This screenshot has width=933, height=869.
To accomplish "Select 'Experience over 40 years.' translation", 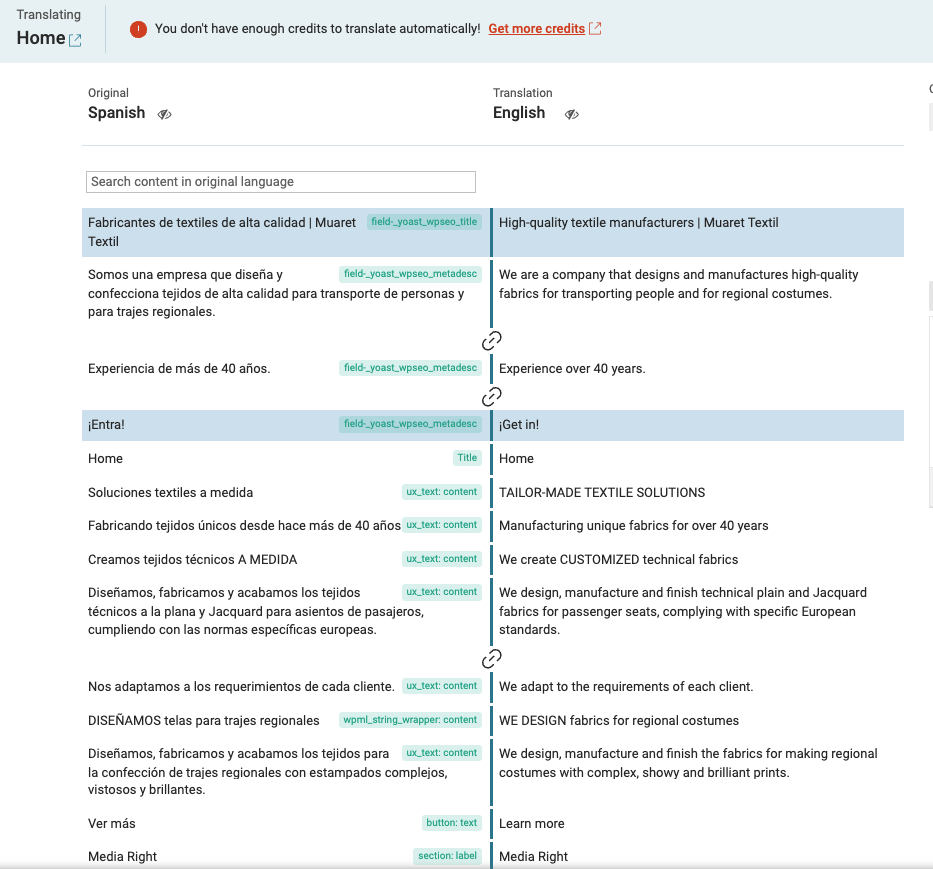I will 572,369.
